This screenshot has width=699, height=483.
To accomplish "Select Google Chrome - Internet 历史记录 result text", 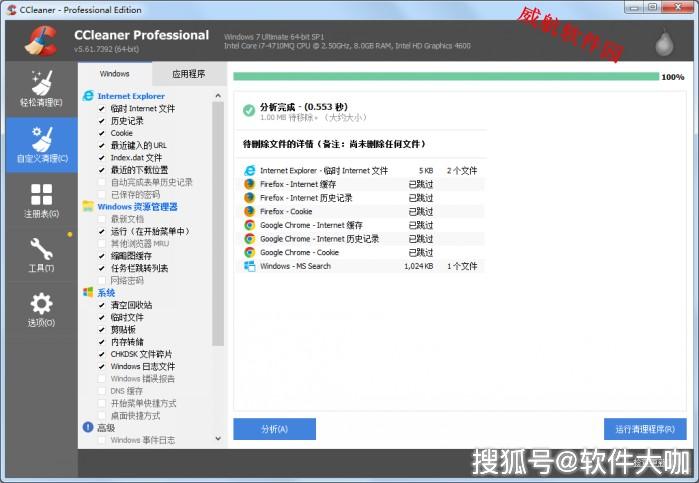I will click(319, 239).
